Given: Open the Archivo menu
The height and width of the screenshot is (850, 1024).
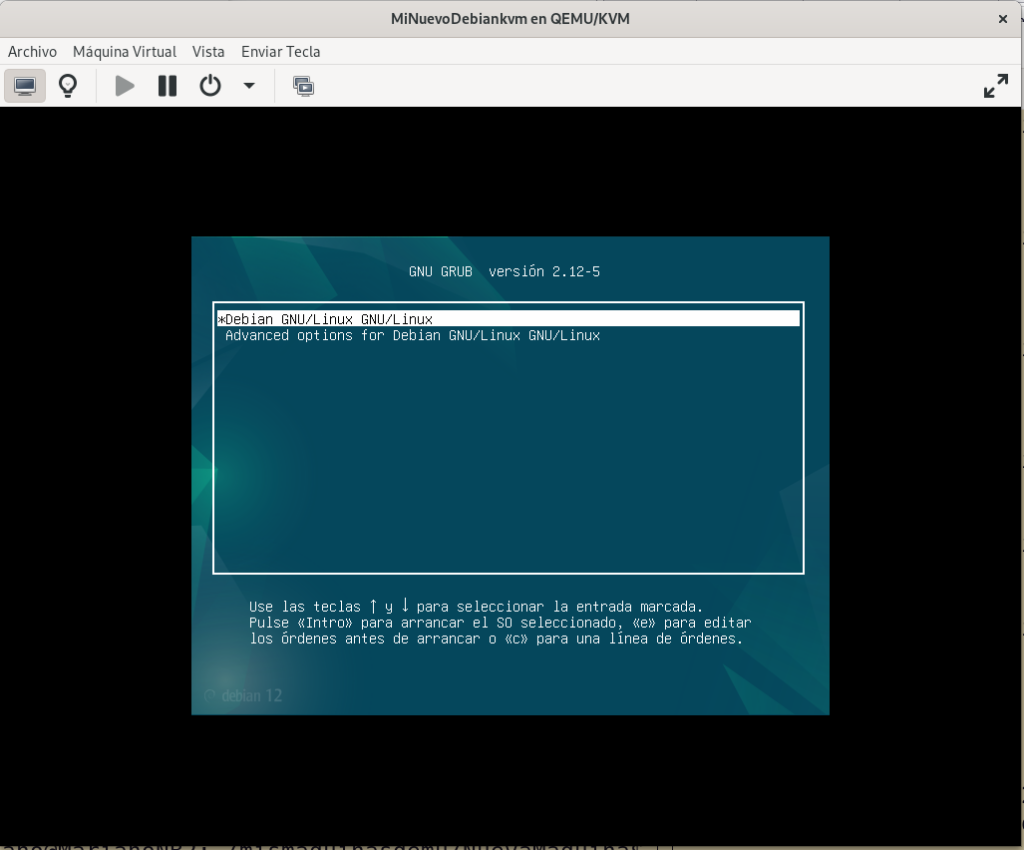Looking at the screenshot, I should click(x=32, y=52).
